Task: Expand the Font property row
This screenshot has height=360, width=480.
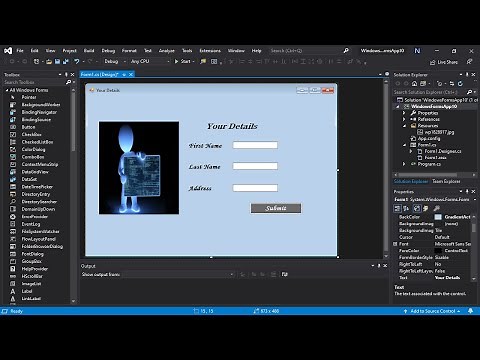Action: [396, 244]
